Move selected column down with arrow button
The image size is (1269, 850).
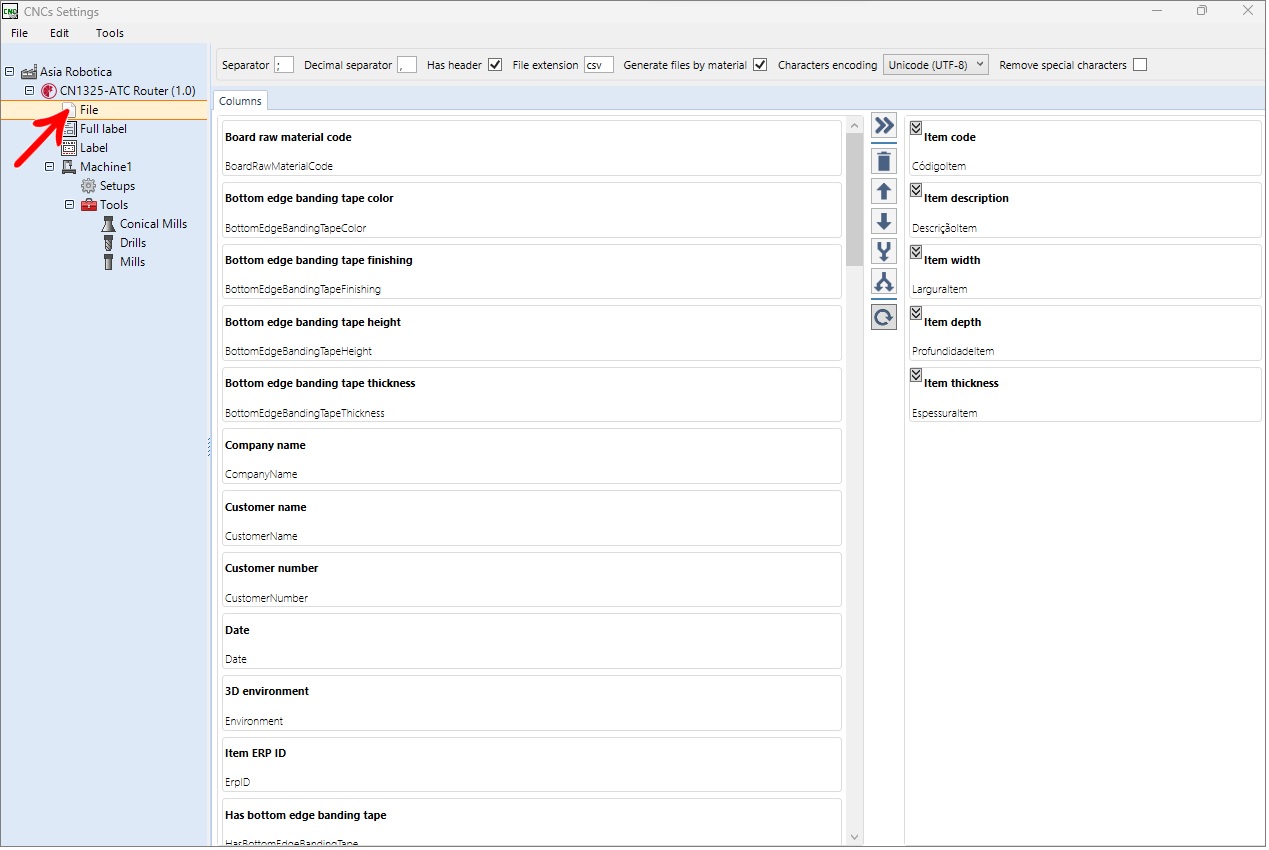884,221
